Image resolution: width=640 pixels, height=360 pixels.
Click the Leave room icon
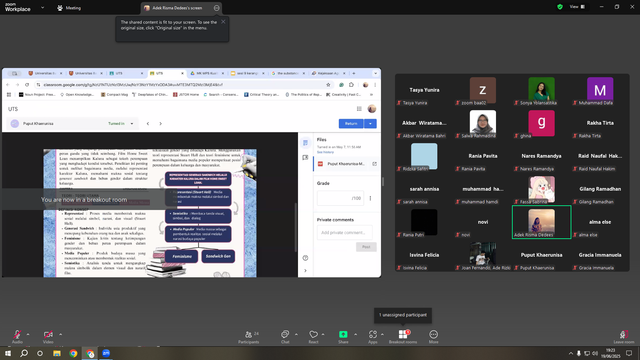pos(624,334)
